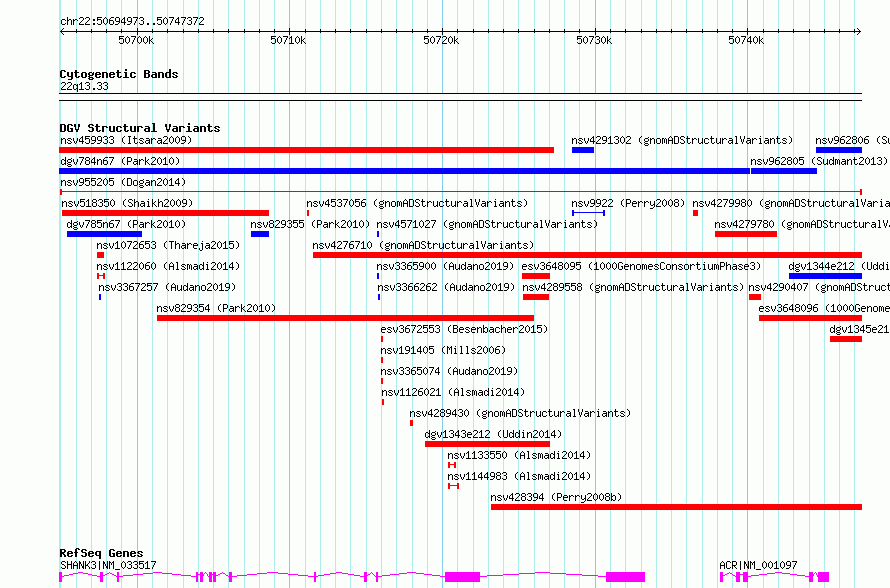The image size is (890, 588).
Task: Click the nsv459933 (Itsara2009) variant label
Action: click(126, 140)
